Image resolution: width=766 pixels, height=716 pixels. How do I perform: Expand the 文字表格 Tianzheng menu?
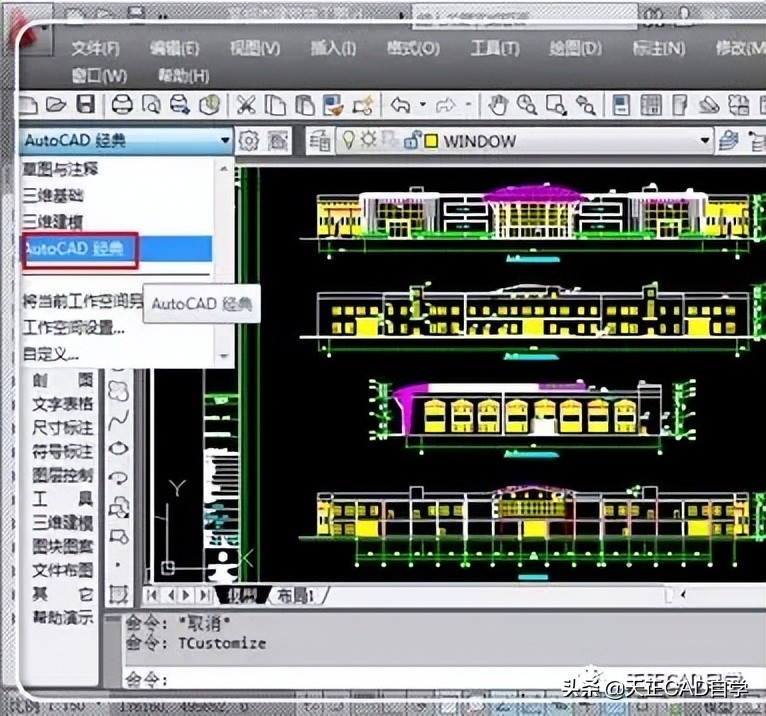point(63,404)
